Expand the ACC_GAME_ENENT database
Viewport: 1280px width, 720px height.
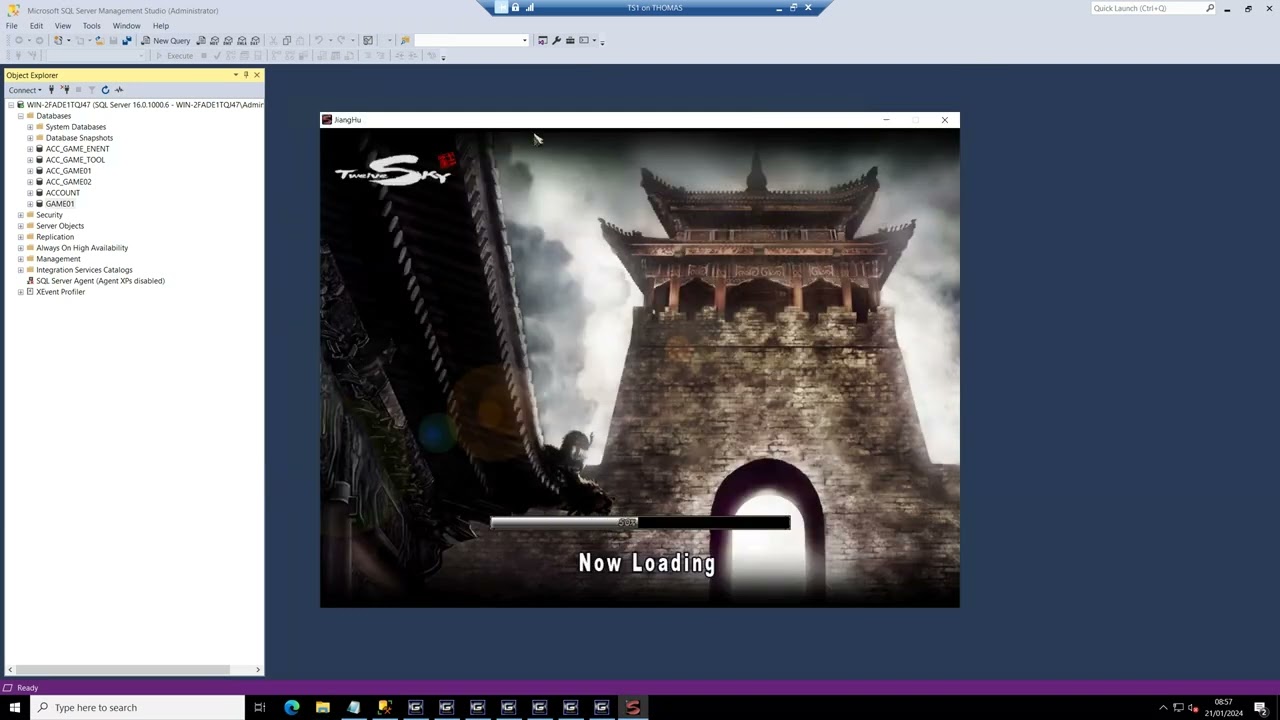pyautogui.click(x=30, y=149)
